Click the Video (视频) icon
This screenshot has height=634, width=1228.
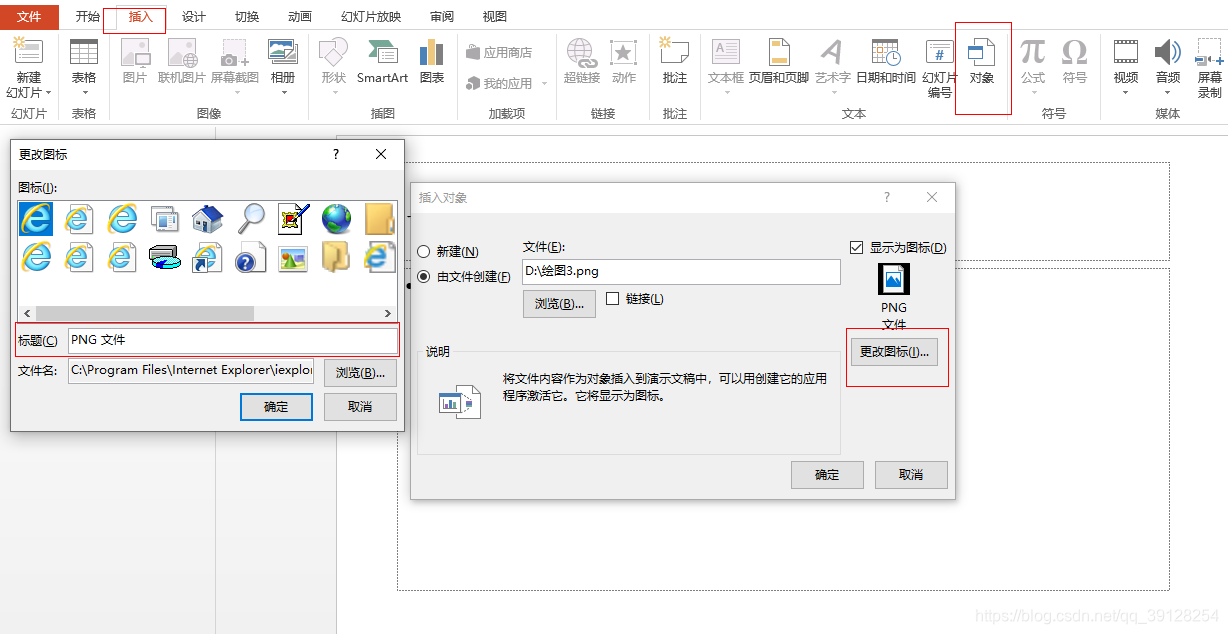1126,52
